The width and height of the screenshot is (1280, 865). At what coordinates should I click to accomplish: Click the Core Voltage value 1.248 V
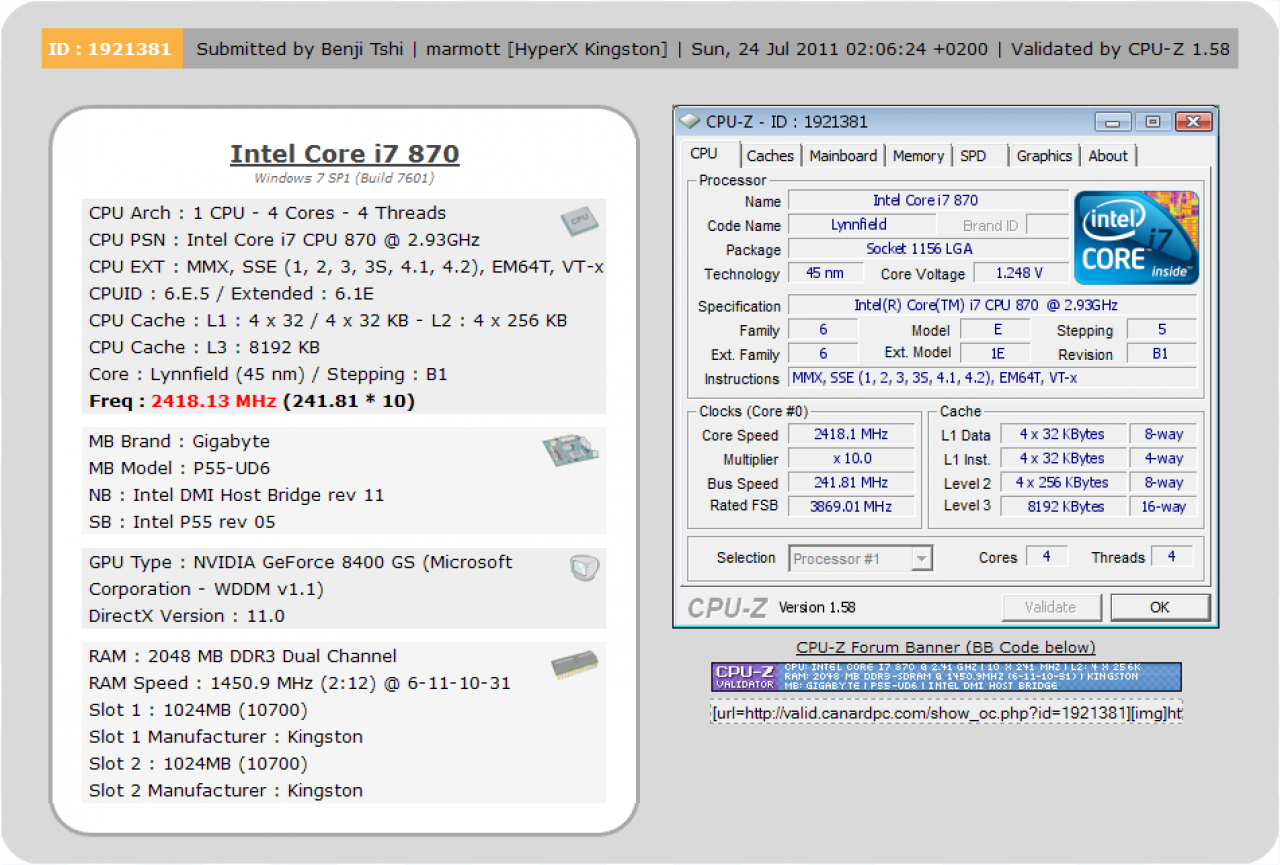1020,273
